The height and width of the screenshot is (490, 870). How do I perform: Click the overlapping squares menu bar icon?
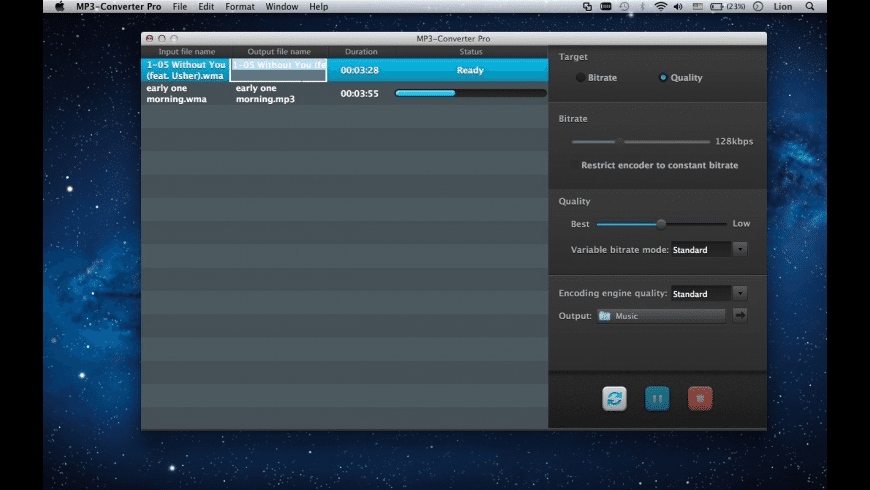pyautogui.click(x=587, y=7)
